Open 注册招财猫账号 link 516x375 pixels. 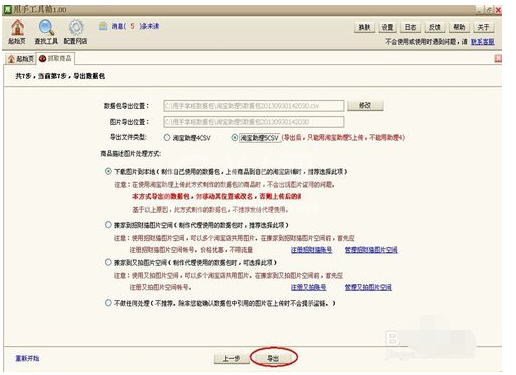point(311,250)
